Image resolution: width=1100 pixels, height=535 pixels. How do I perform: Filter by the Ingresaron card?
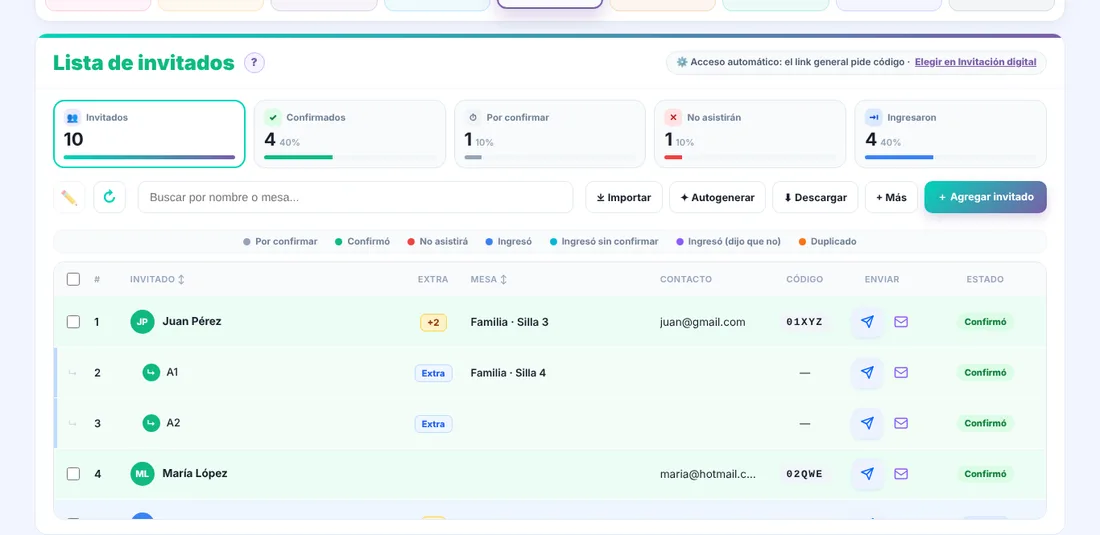951,134
